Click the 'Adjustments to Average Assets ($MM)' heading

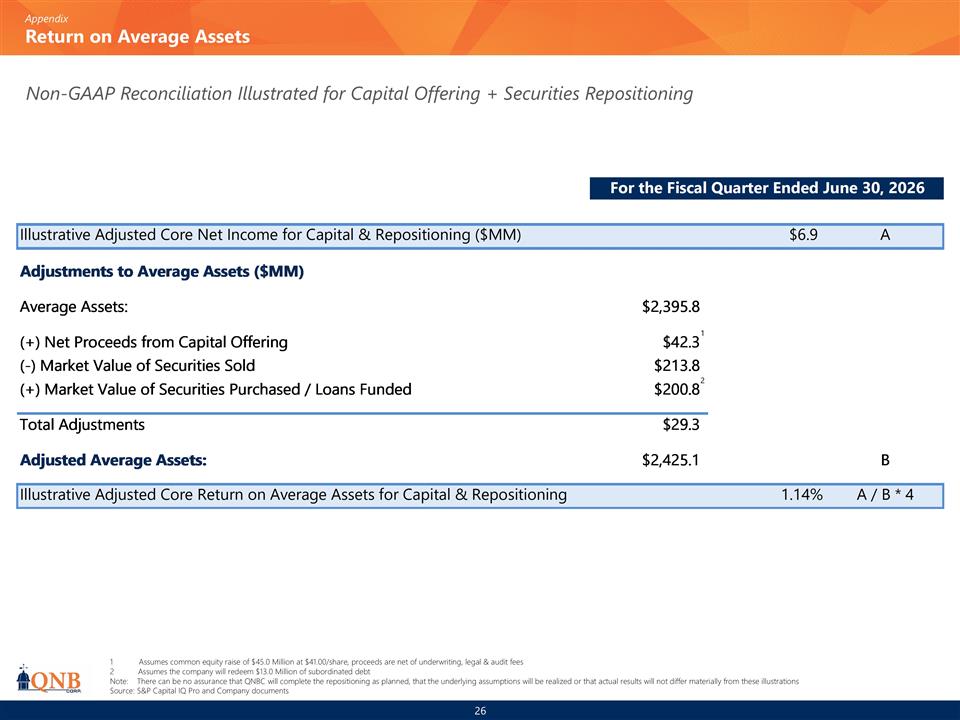162,271
